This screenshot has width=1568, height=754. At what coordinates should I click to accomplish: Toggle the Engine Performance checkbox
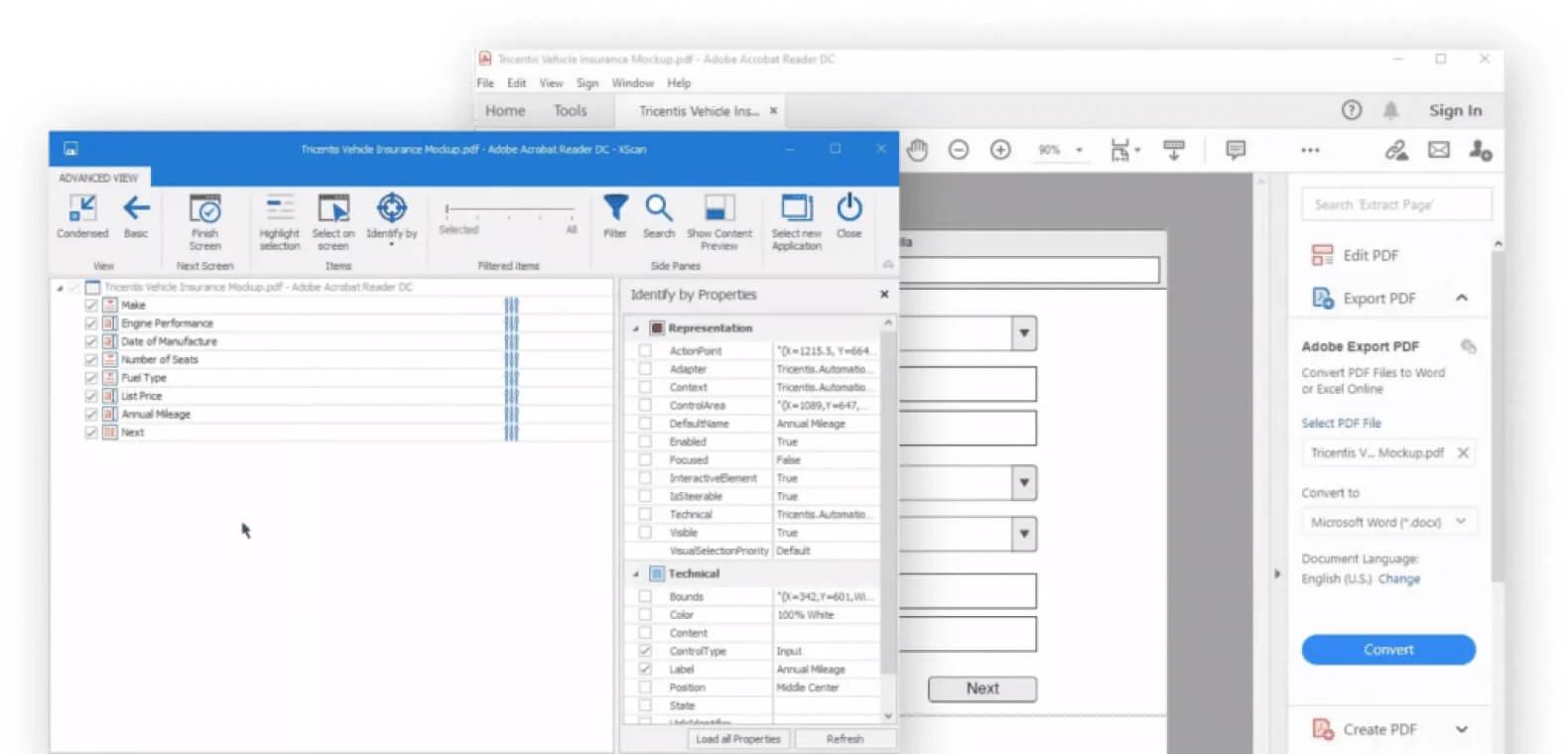pos(91,323)
